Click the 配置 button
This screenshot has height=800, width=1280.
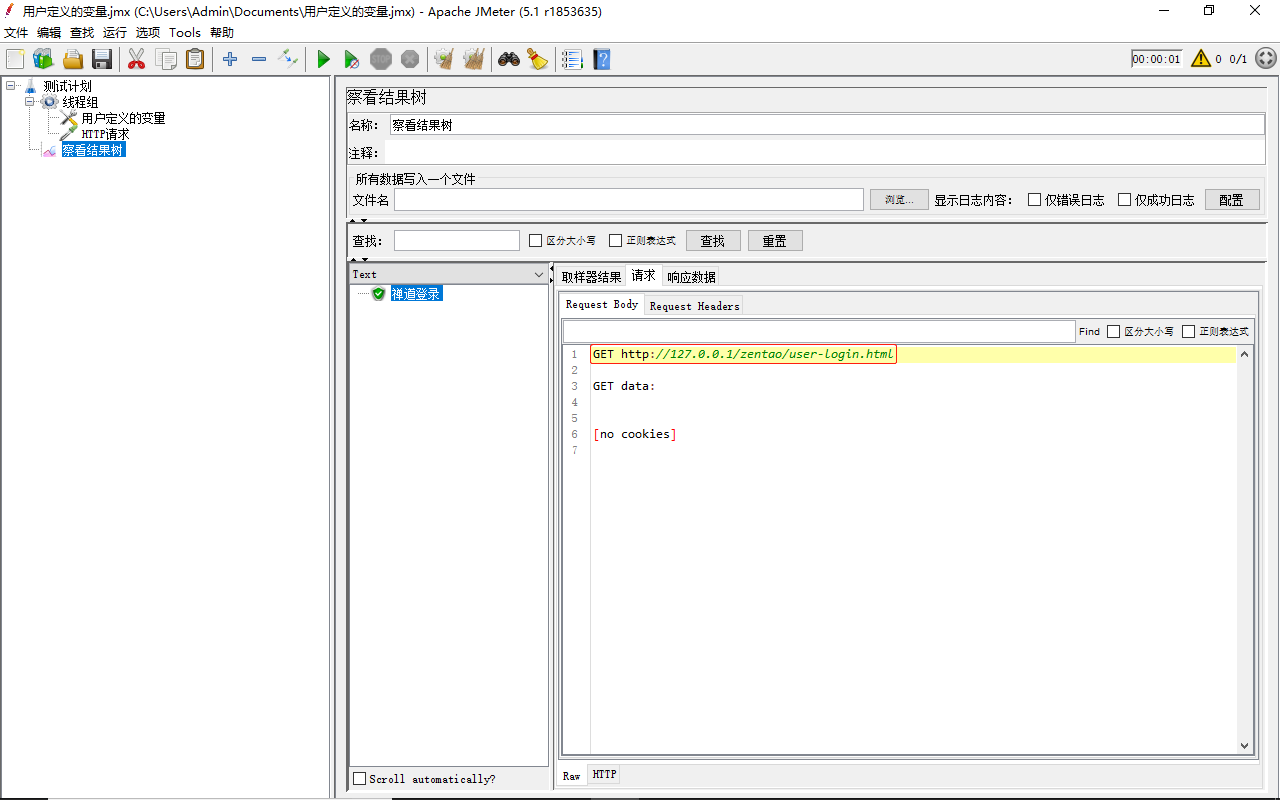coord(1231,200)
